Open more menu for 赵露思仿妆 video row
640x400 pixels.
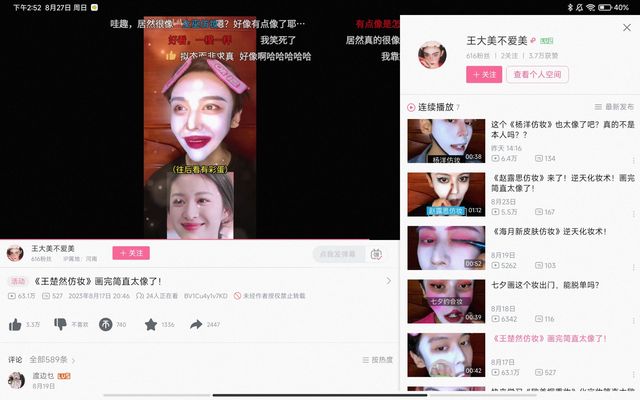coord(633,214)
